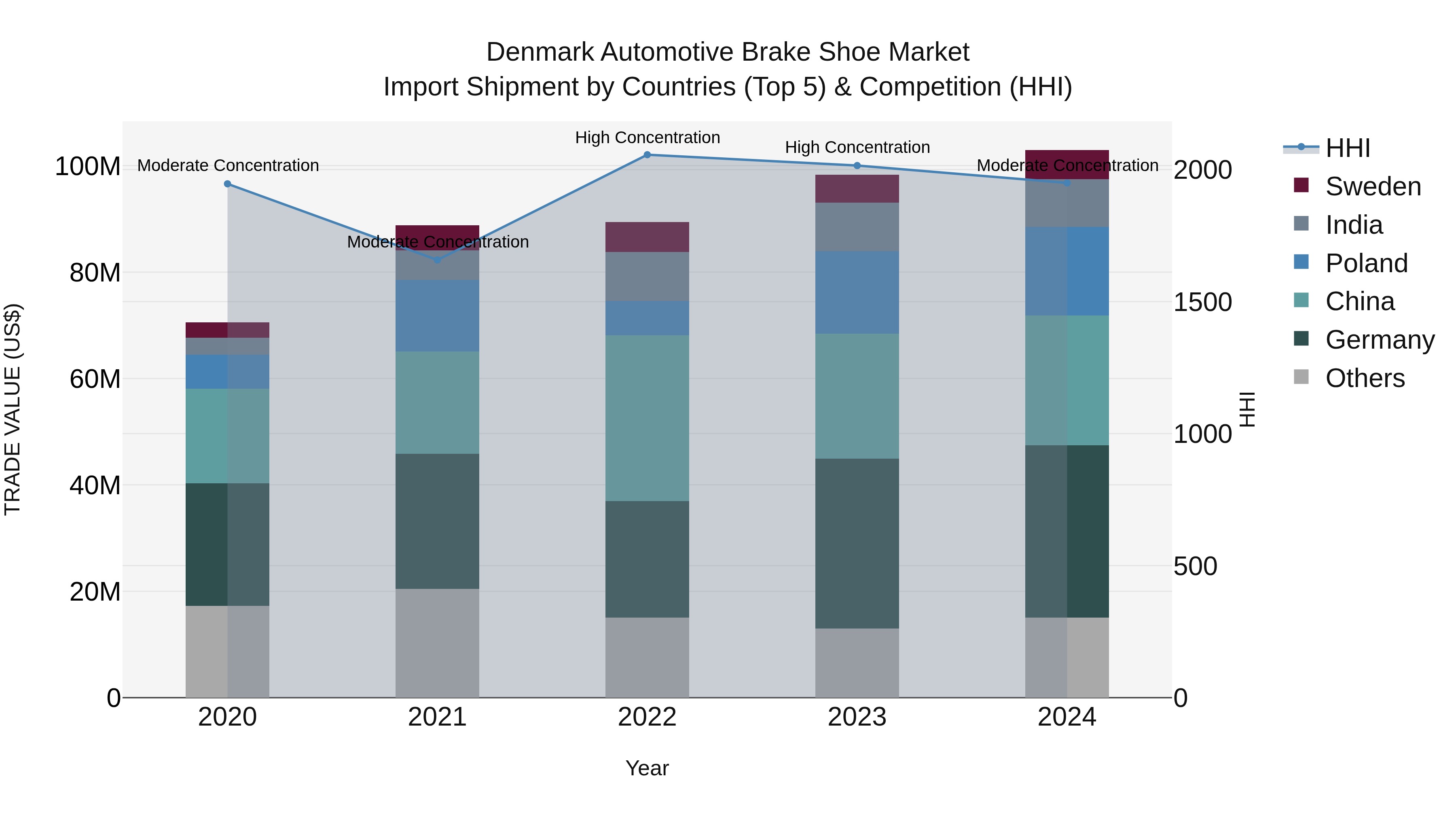Image resolution: width=1456 pixels, height=819 pixels.
Task: Click the HHI line marker legend icon
Action: [1301, 147]
